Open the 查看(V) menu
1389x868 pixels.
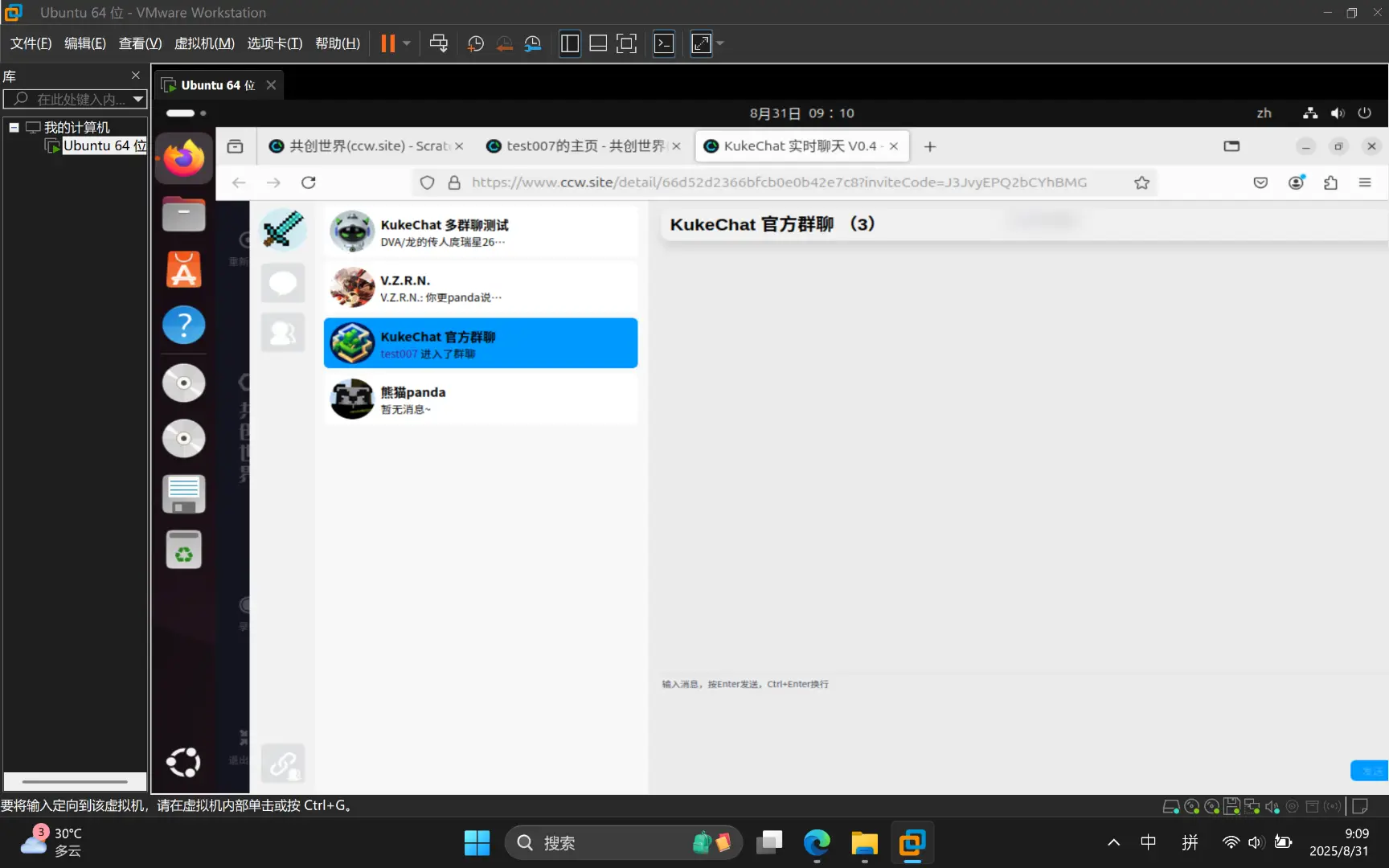pyautogui.click(x=140, y=43)
